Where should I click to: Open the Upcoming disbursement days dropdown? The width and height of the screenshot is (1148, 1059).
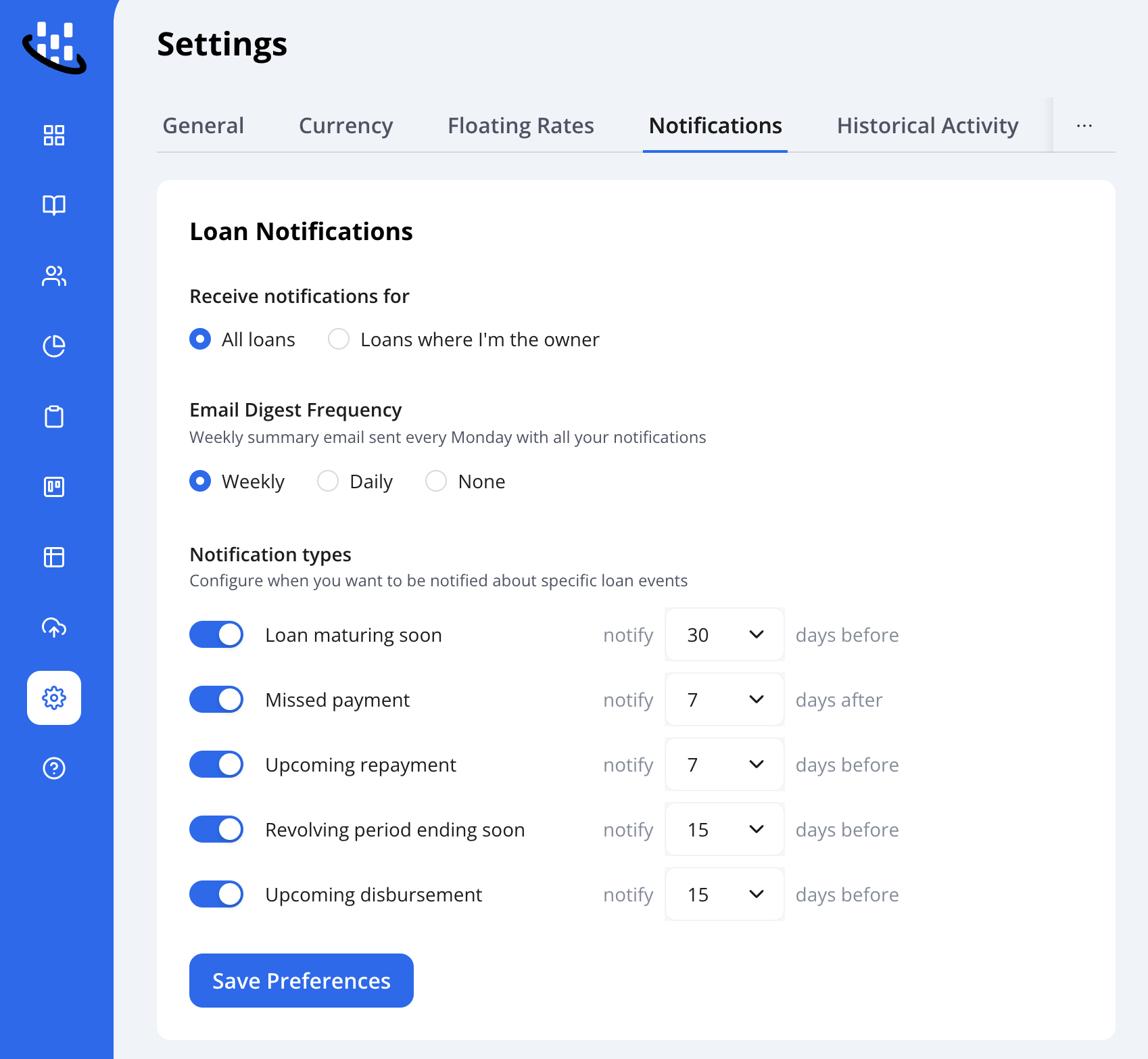(725, 894)
